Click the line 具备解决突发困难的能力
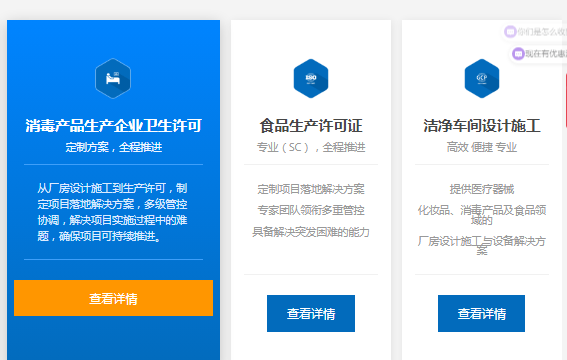 tap(311, 232)
